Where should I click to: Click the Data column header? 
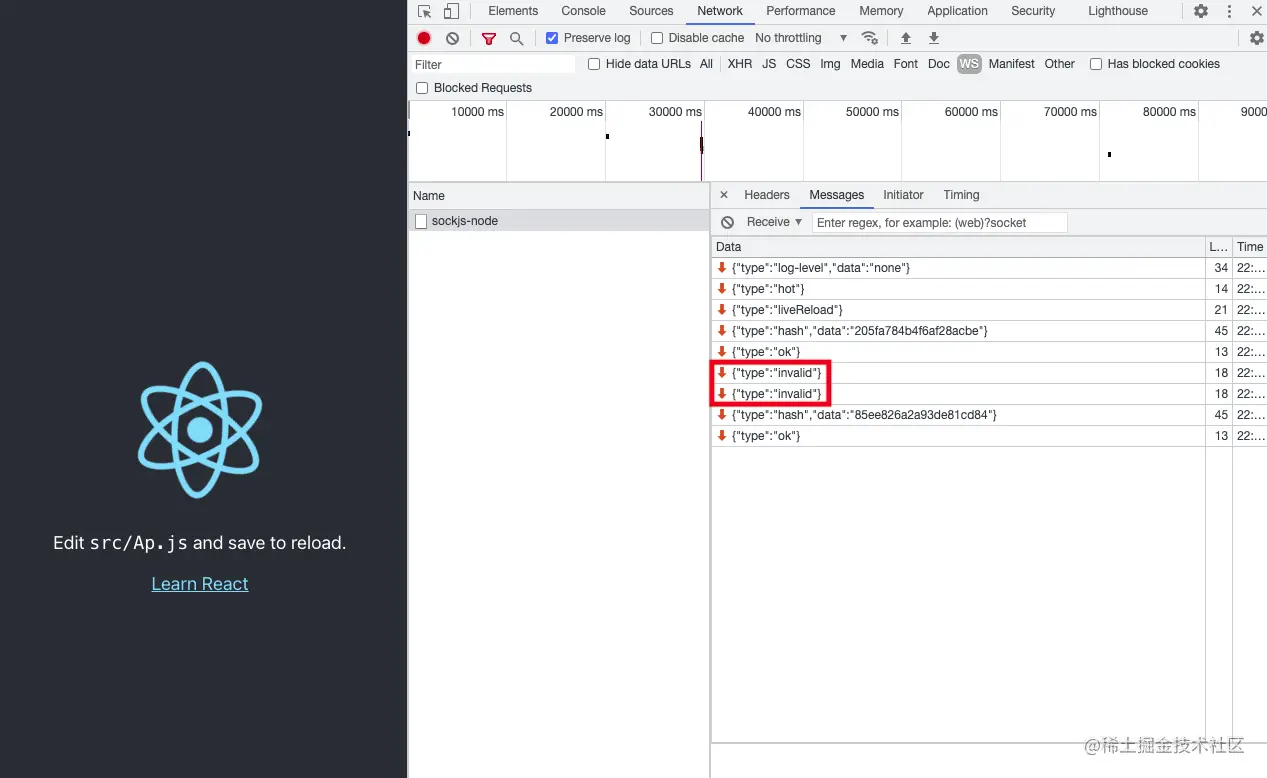pyautogui.click(x=958, y=247)
